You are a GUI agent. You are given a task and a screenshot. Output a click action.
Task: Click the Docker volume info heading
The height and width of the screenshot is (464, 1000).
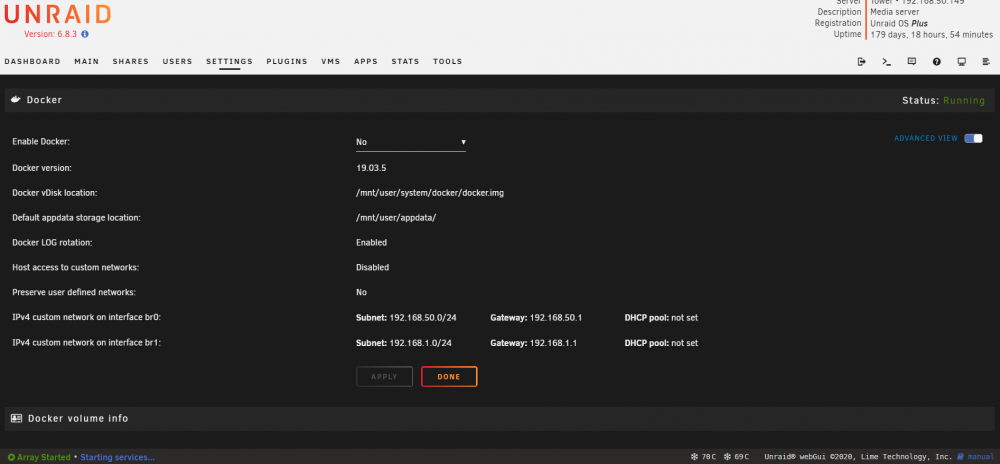pyautogui.click(x=78, y=419)
